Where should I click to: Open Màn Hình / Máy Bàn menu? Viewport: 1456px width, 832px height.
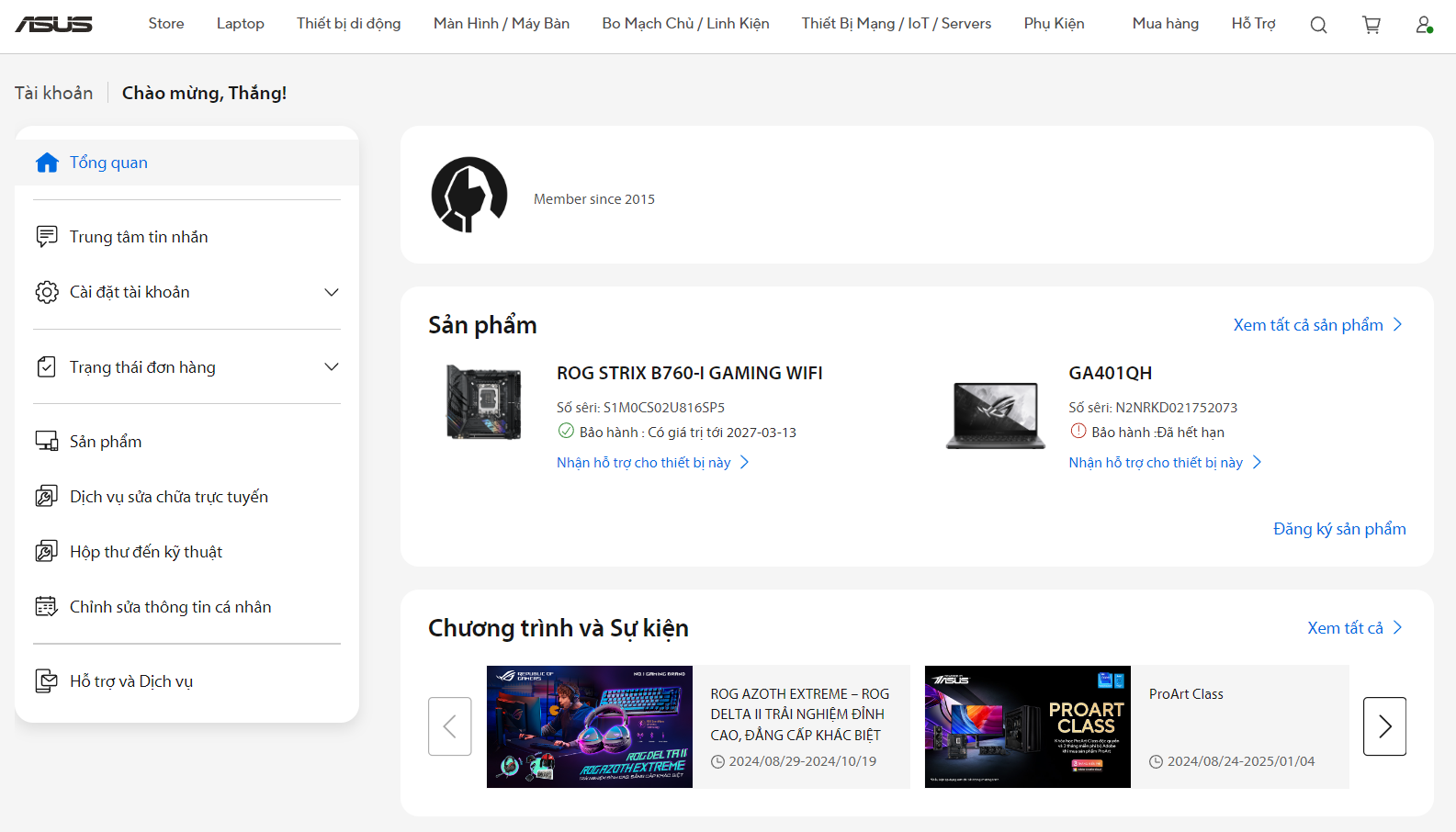coord(502,24)
